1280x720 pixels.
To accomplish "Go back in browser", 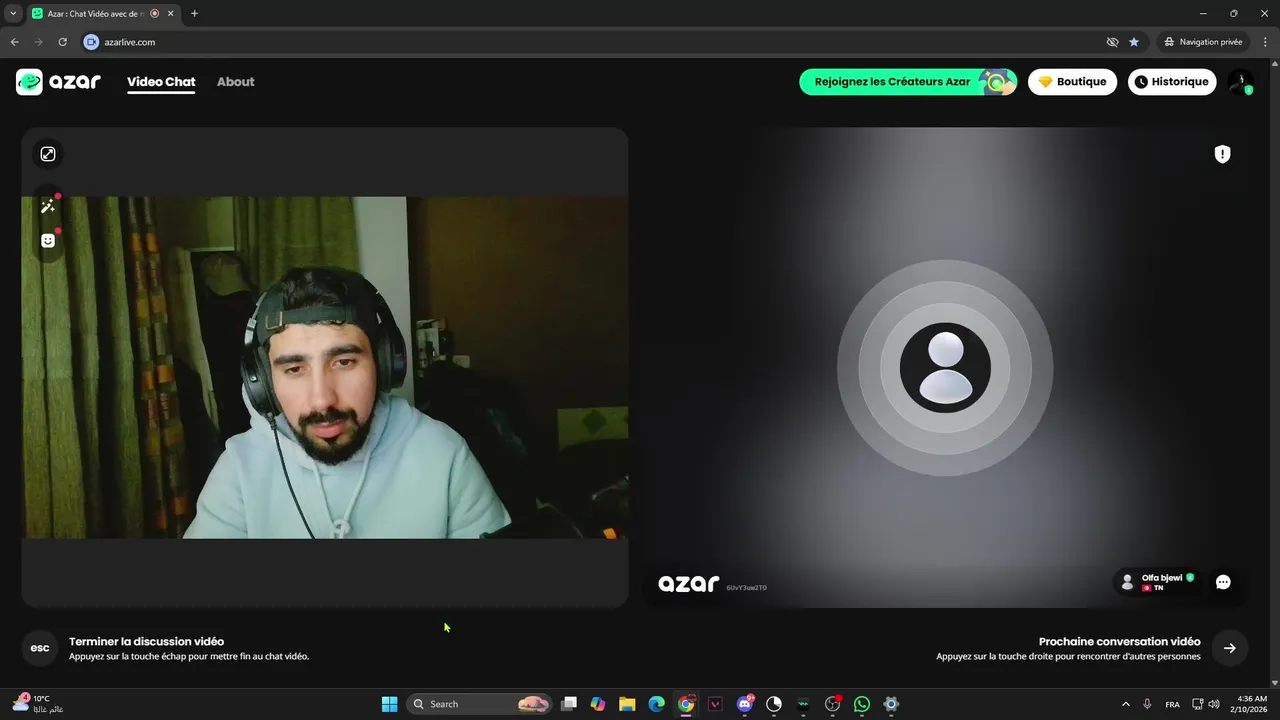I will tap(14, 42).
